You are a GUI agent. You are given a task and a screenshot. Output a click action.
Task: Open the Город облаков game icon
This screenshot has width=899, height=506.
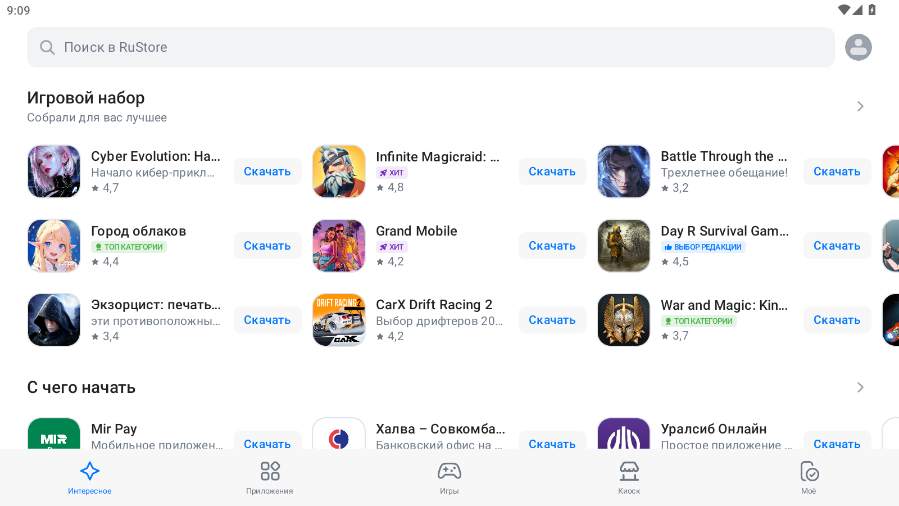(x=54, y=246)
